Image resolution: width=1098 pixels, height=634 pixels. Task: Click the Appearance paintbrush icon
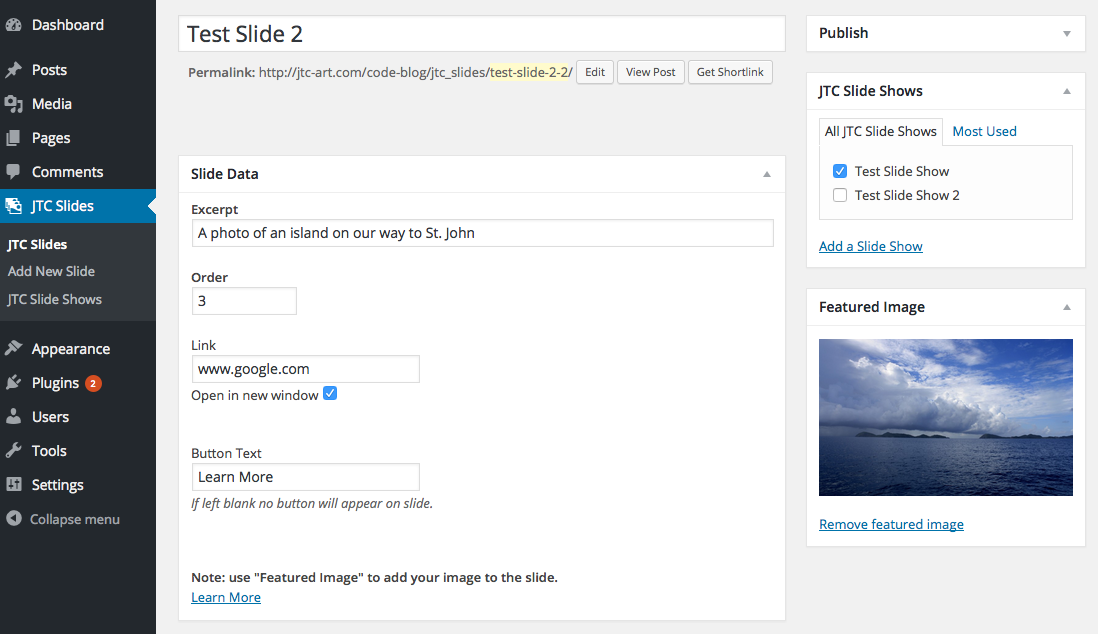pos(14,349)
